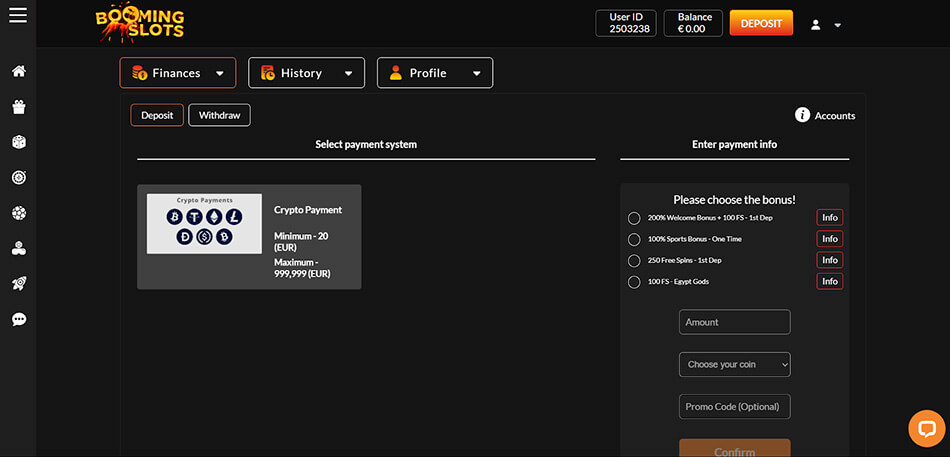950x457 pixels.
Task: Expand the Finances dropdown arrow
Action: click(x=219, y=74)
